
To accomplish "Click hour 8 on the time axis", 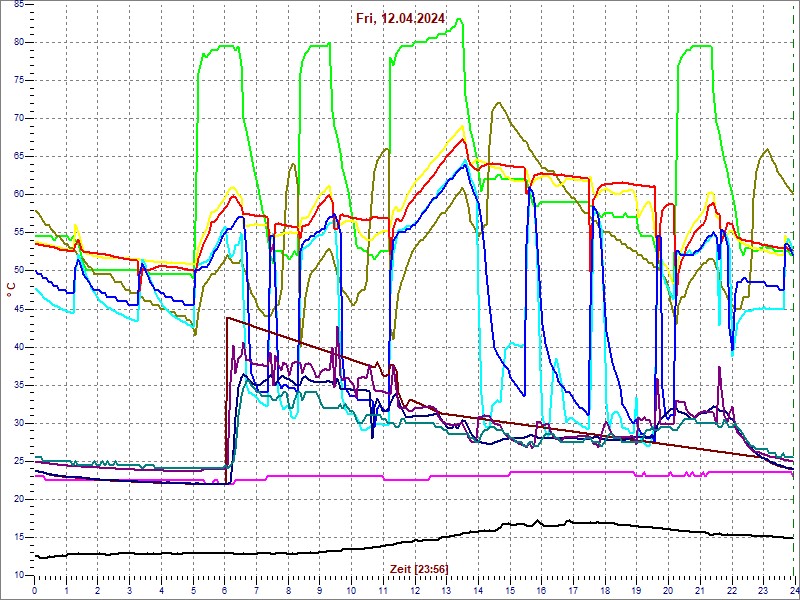I will tap(288, 590).
